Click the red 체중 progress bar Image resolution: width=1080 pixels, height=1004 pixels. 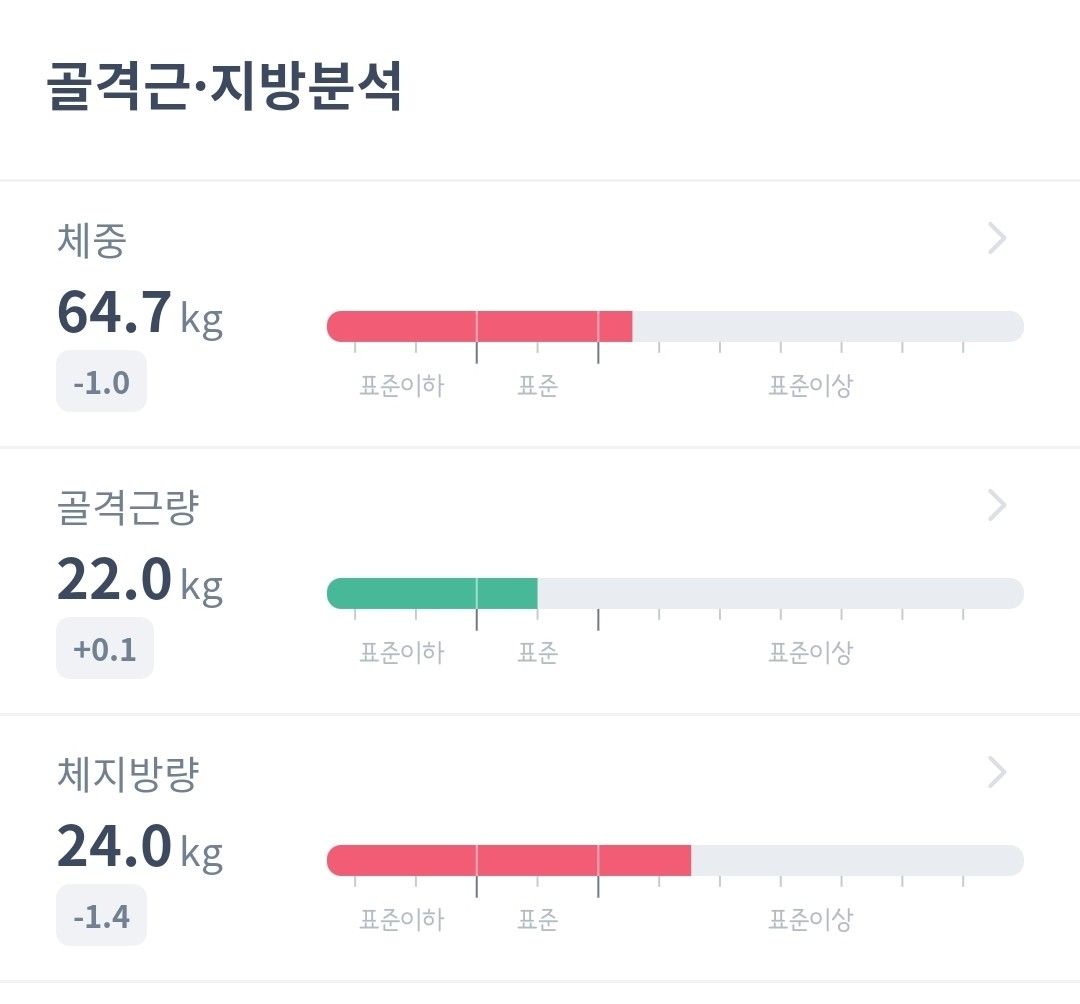tap(480, 326)
